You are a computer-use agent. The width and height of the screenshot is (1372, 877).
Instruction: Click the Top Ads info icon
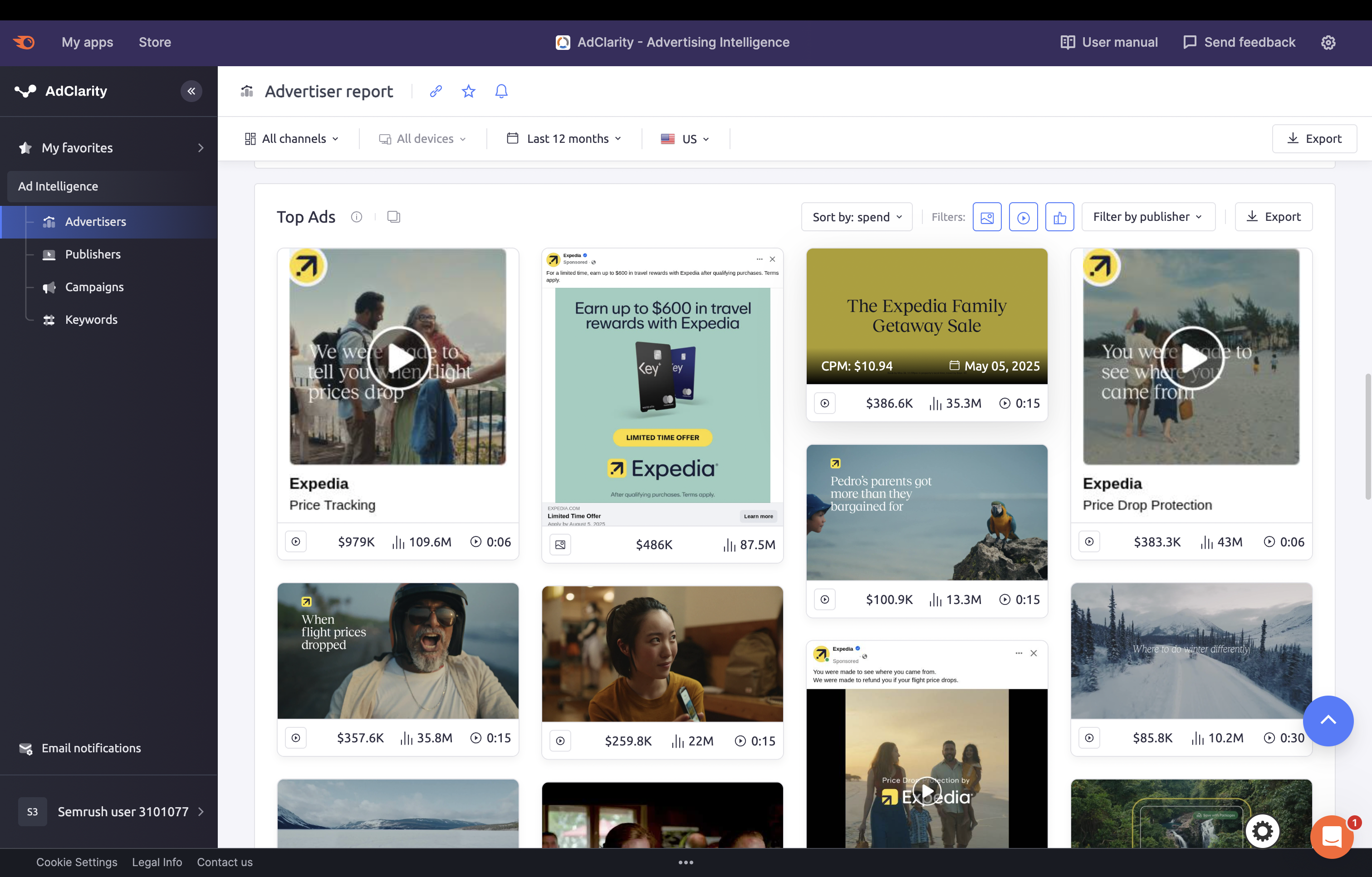(x=357, y=216)
